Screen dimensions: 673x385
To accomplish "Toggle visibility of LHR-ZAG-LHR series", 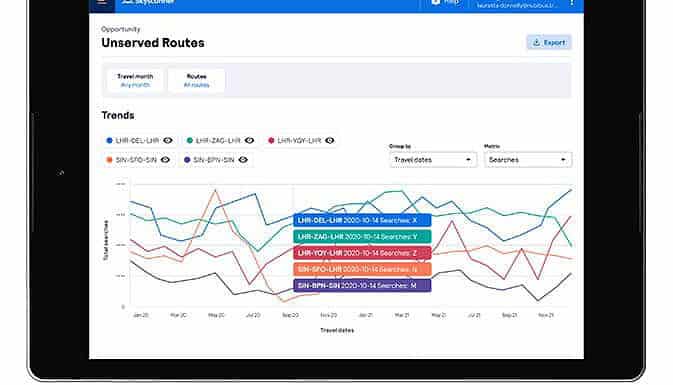I will tap(249, 140).
